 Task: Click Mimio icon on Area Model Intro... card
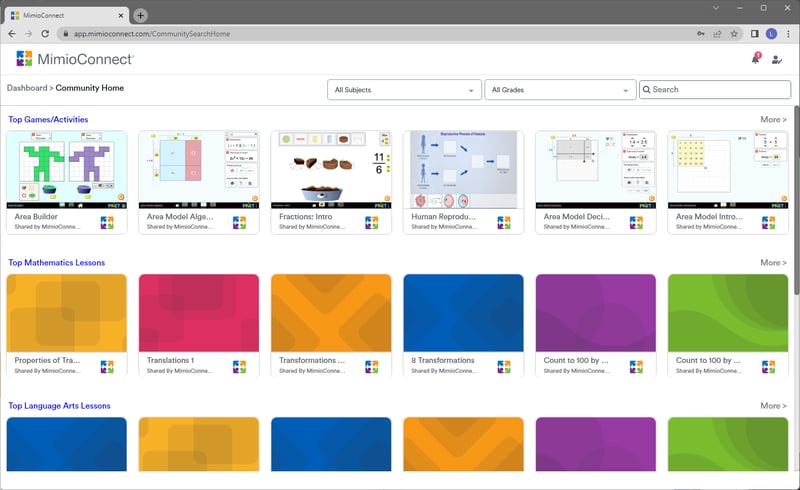pyautogui.click(x=768, y=223)
